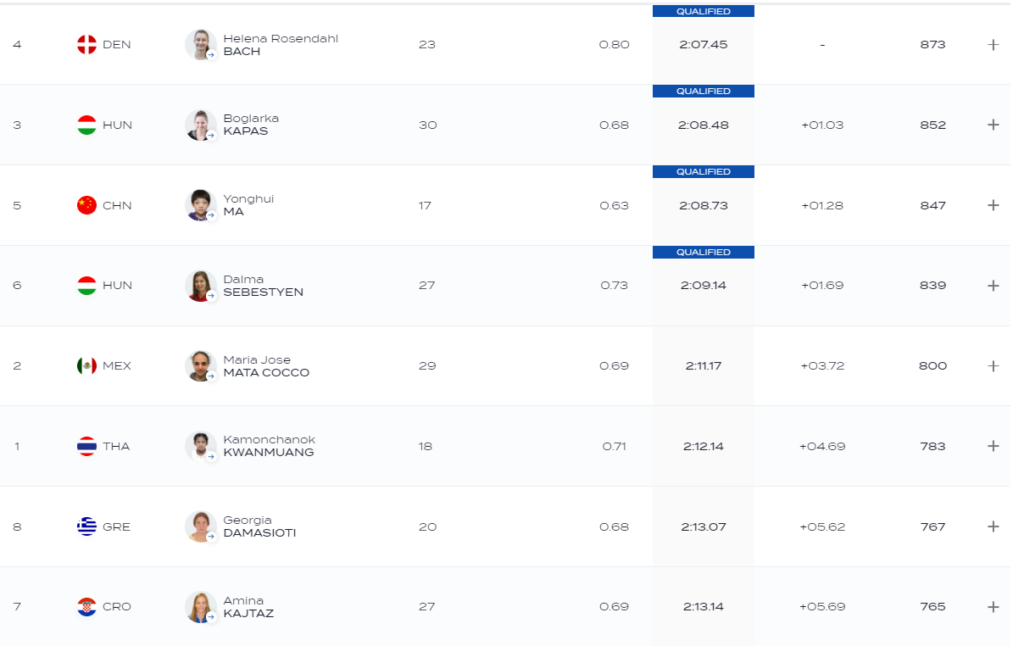Click the flag next to Dalma Sebestyen
The width and height of the screenshot is (1024, 646).
(87, 286)
